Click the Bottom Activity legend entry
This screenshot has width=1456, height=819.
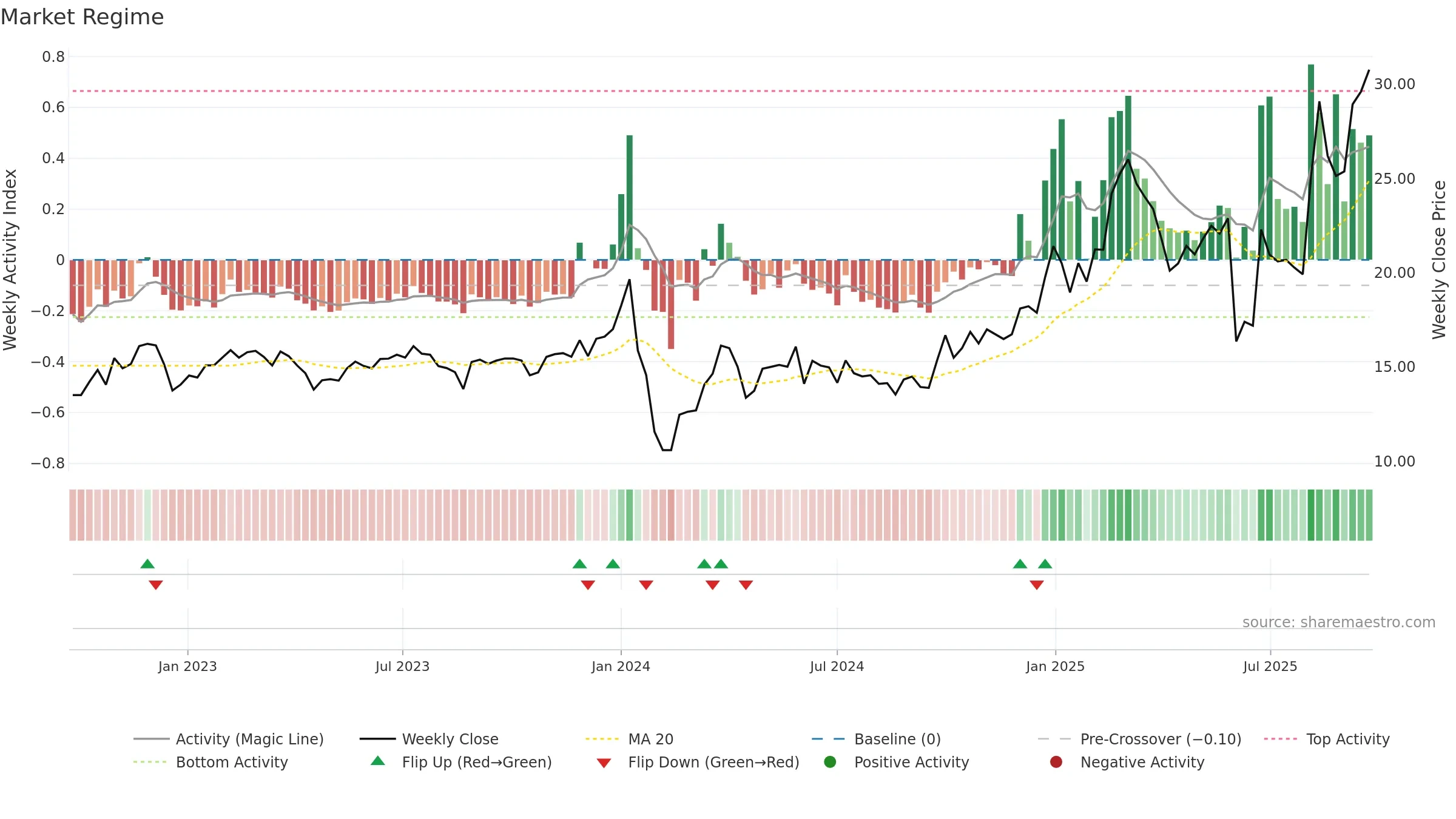point(211,762)
